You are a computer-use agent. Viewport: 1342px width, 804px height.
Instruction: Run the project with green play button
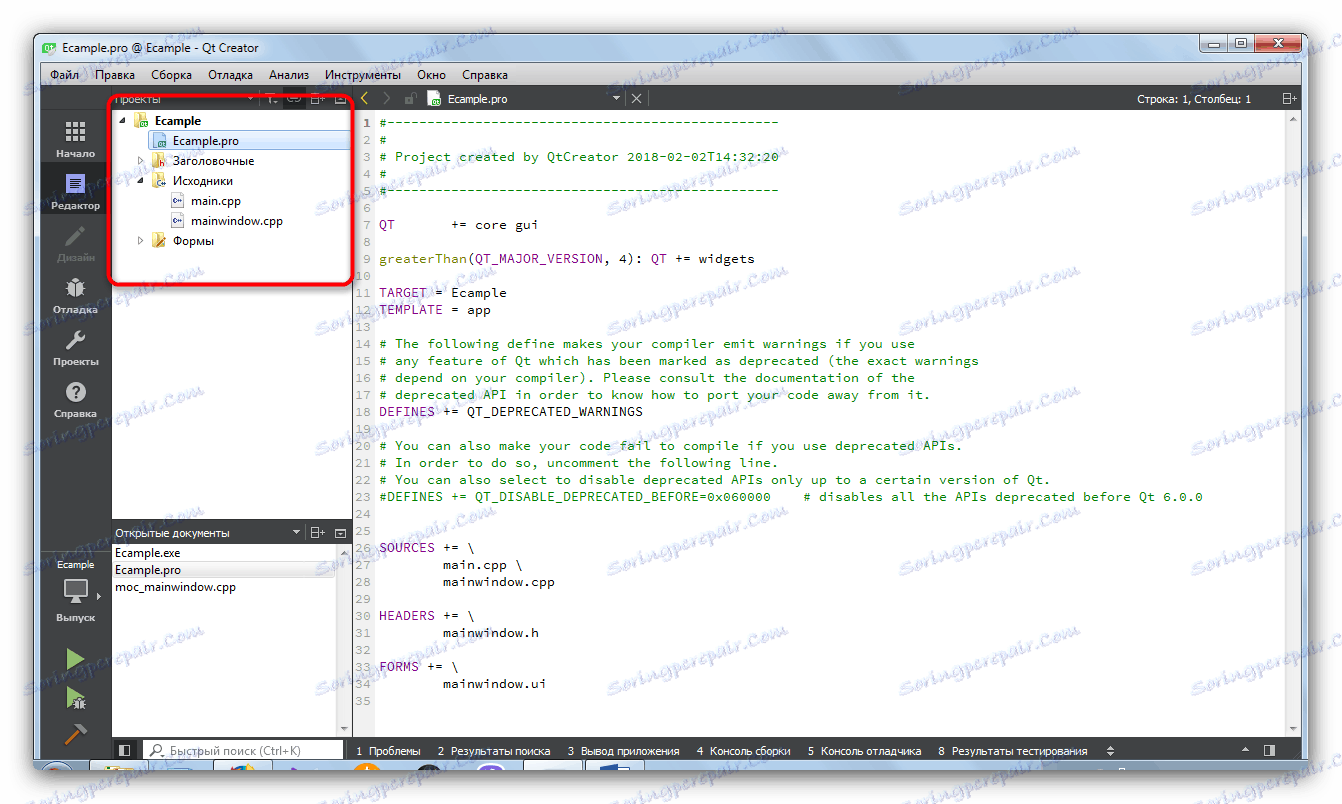pos(75,659)
